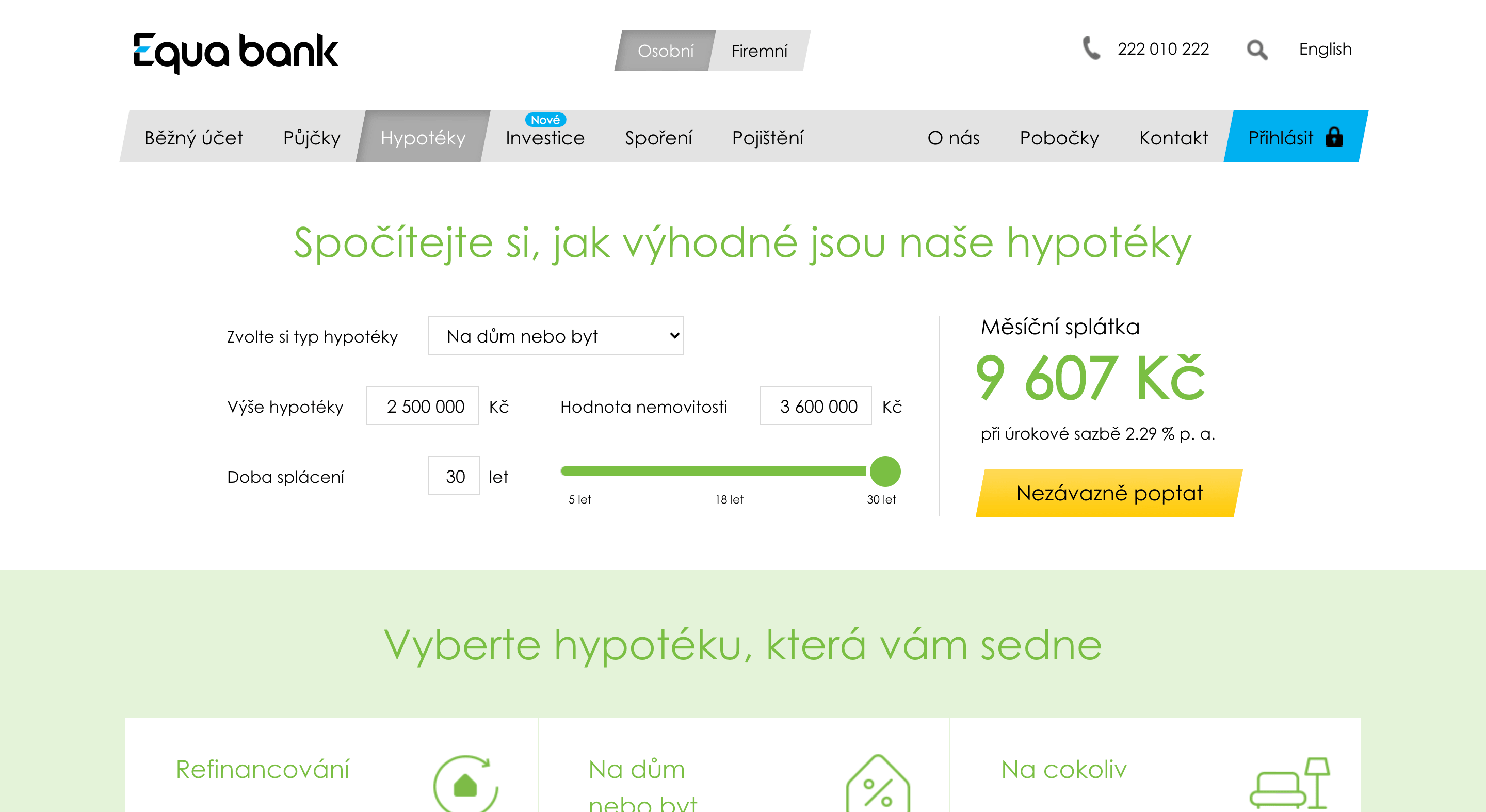1486x812 pixels.
Task: Open the Běžný účet menu
Action: click(193, 137)
